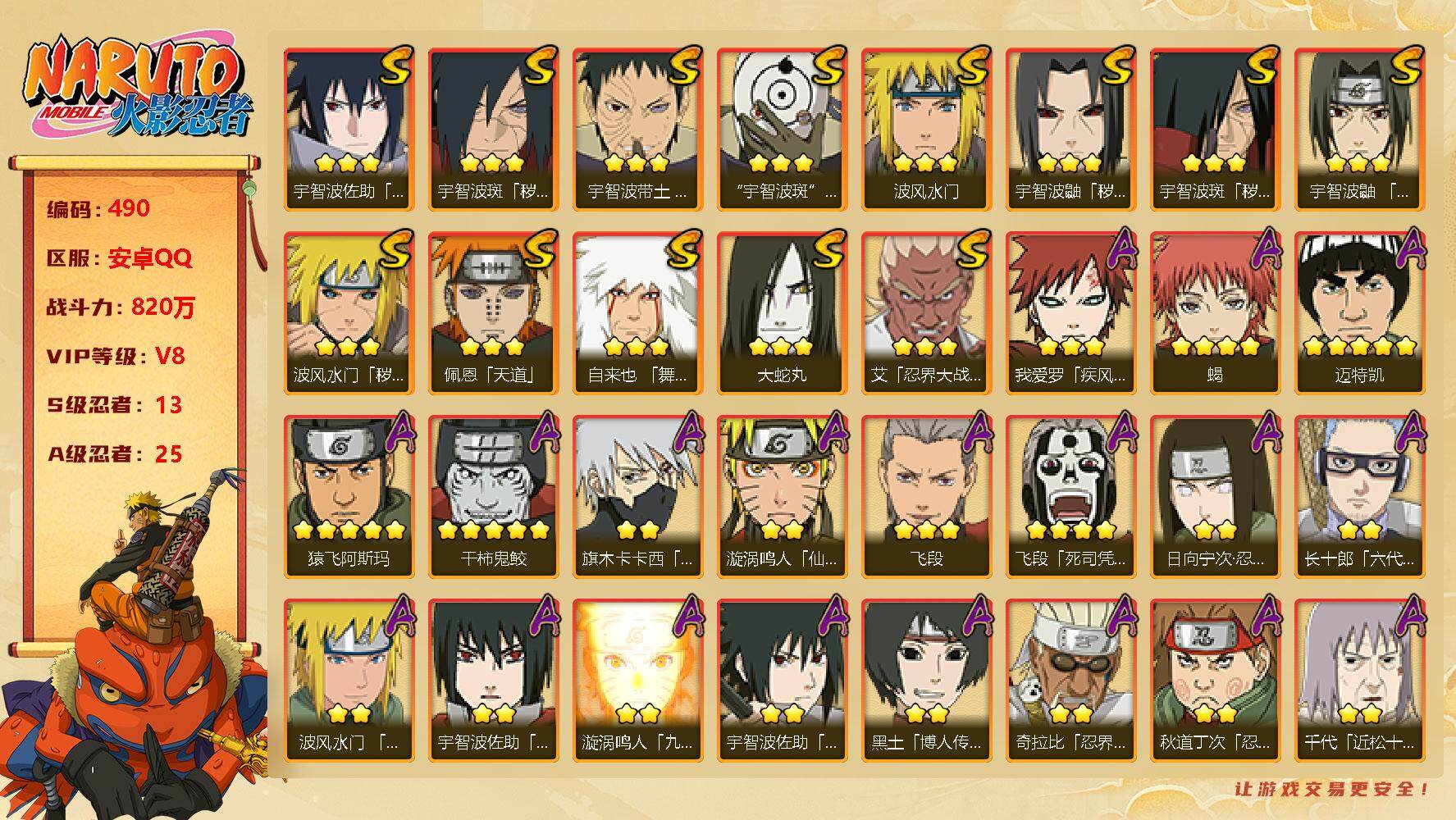The height and width of the screenshot is (820, 1456).
Task: Click the star rating on 干柿鬼鲛
Action: pyautogui.click(x=493, y=529)
